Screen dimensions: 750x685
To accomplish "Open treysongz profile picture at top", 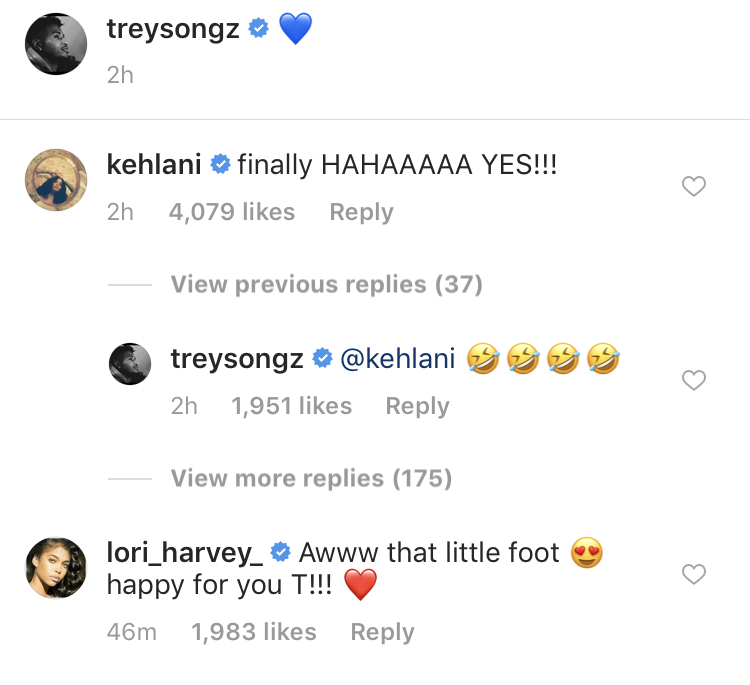I will (55, 43).
